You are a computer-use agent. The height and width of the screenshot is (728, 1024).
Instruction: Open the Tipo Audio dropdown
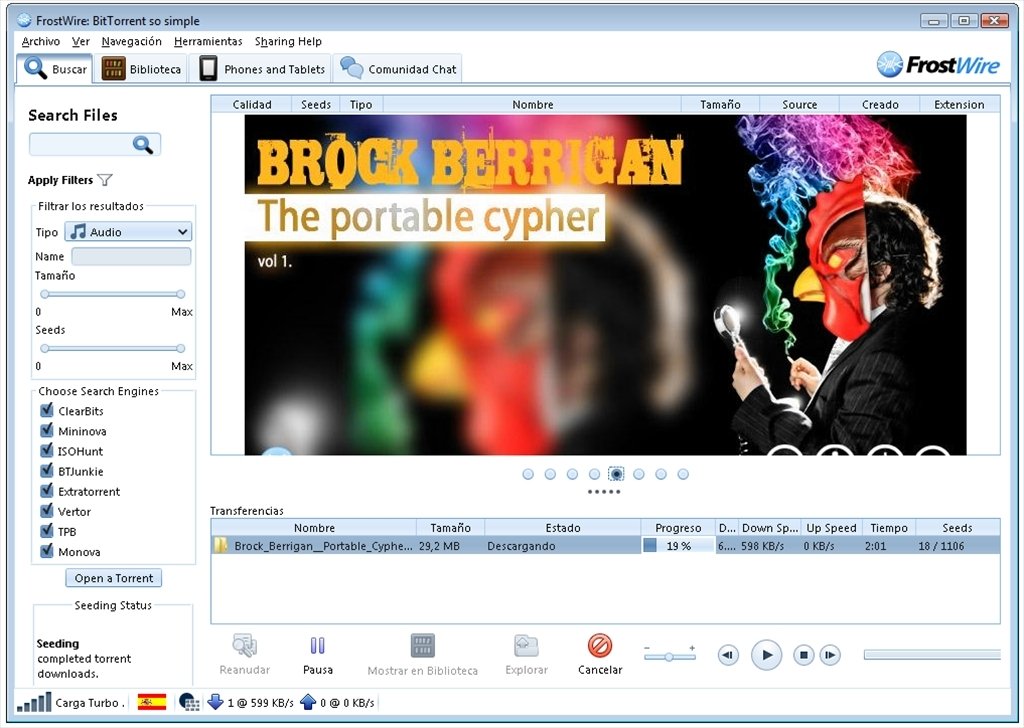[128, 232]
